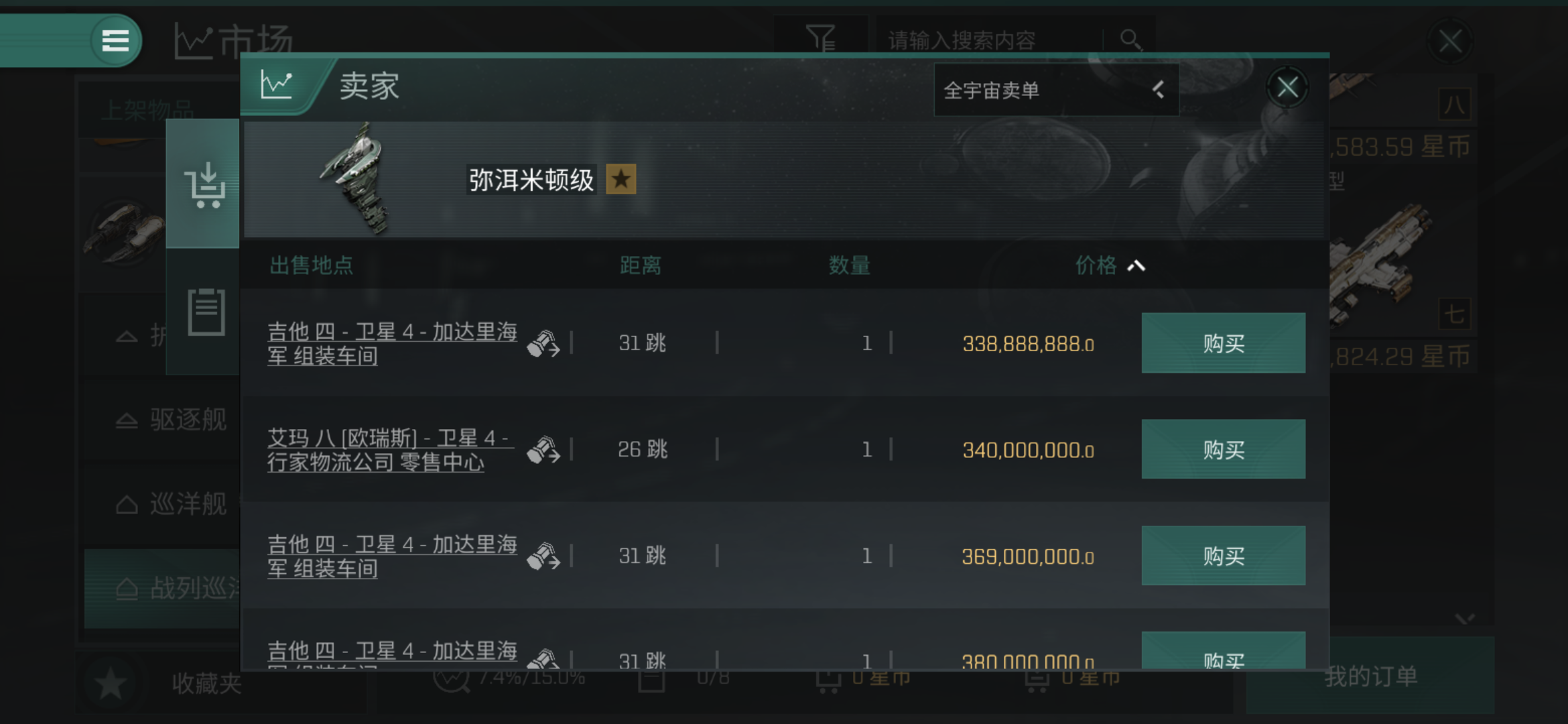This screenshot has width=1568, height=724.
Task: Sort listings by 距离 column header
Action: tap(641, 265)
